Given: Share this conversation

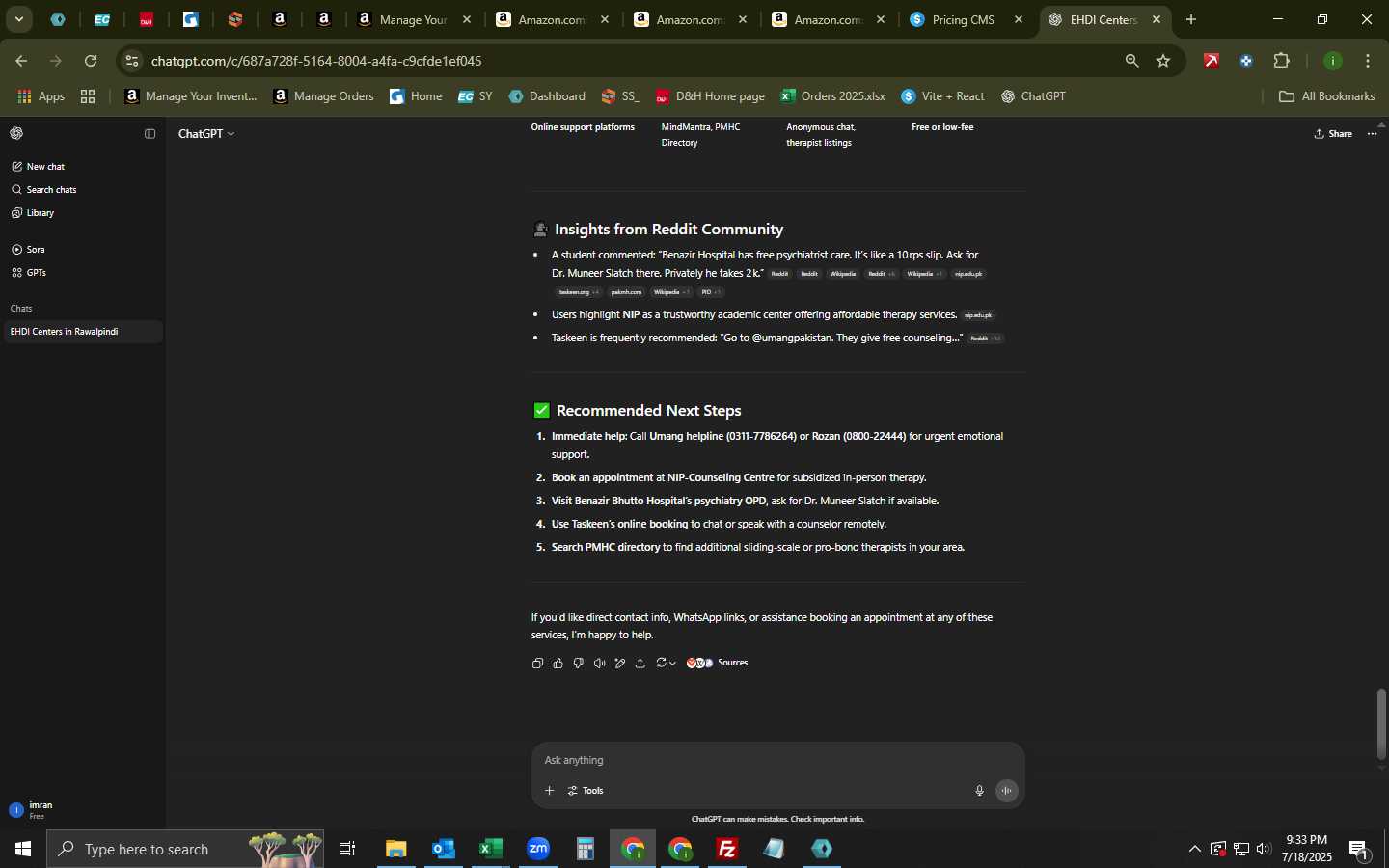Looking at the screenshot, I should point(1333,134).
